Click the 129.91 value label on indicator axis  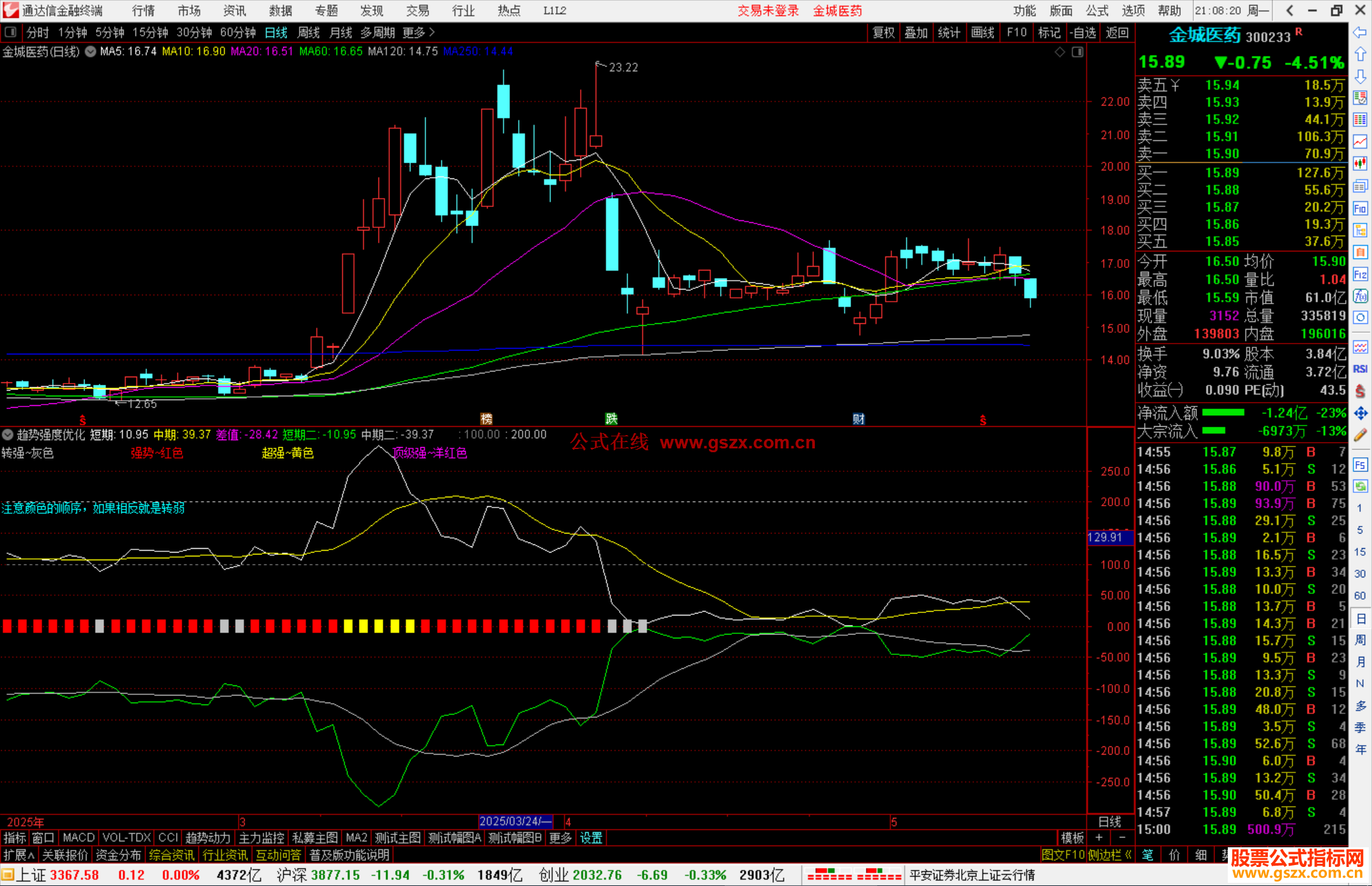pyautogui.click(x=1109, y=537)
